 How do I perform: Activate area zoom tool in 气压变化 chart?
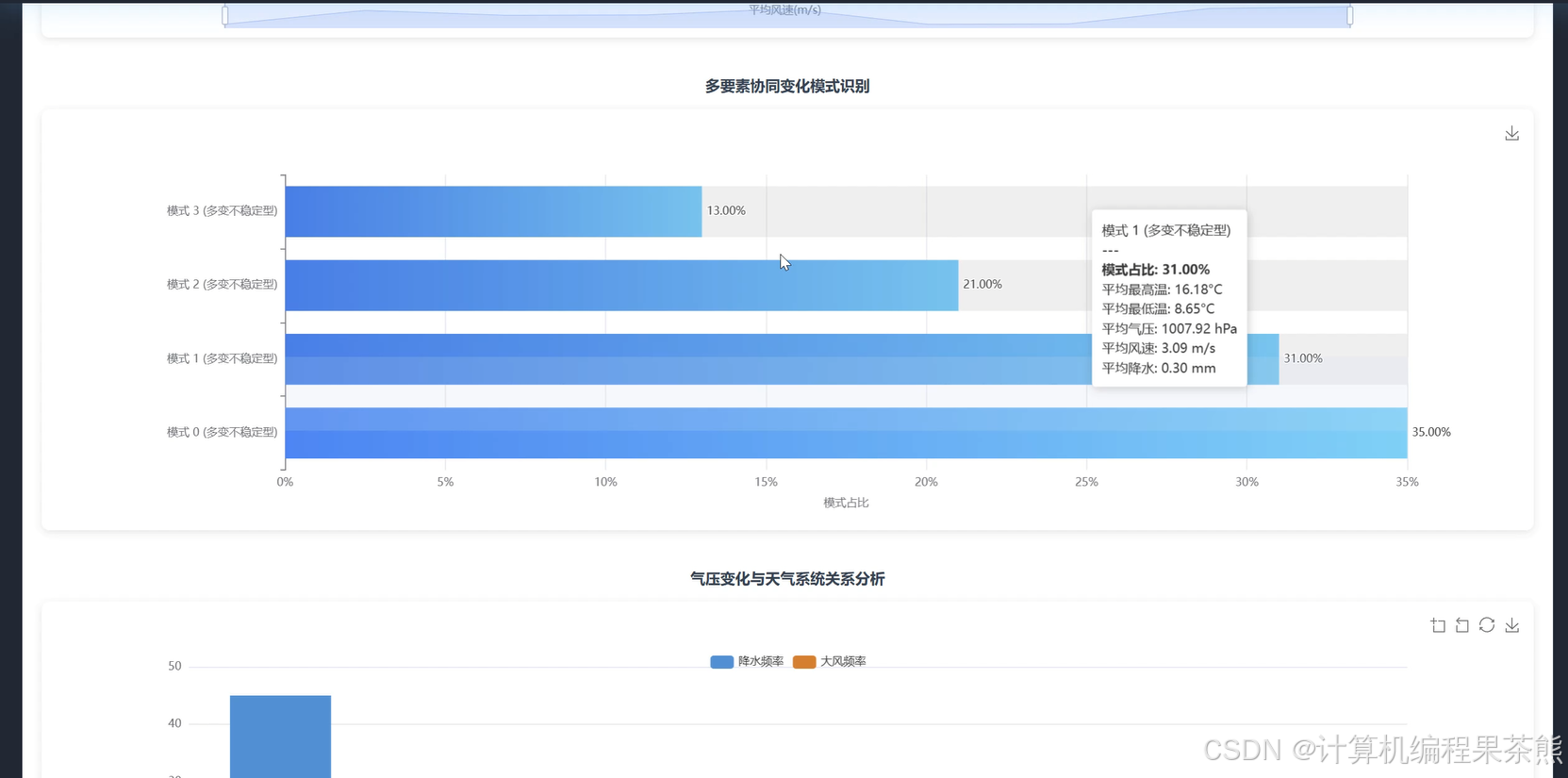point(1438,625)
